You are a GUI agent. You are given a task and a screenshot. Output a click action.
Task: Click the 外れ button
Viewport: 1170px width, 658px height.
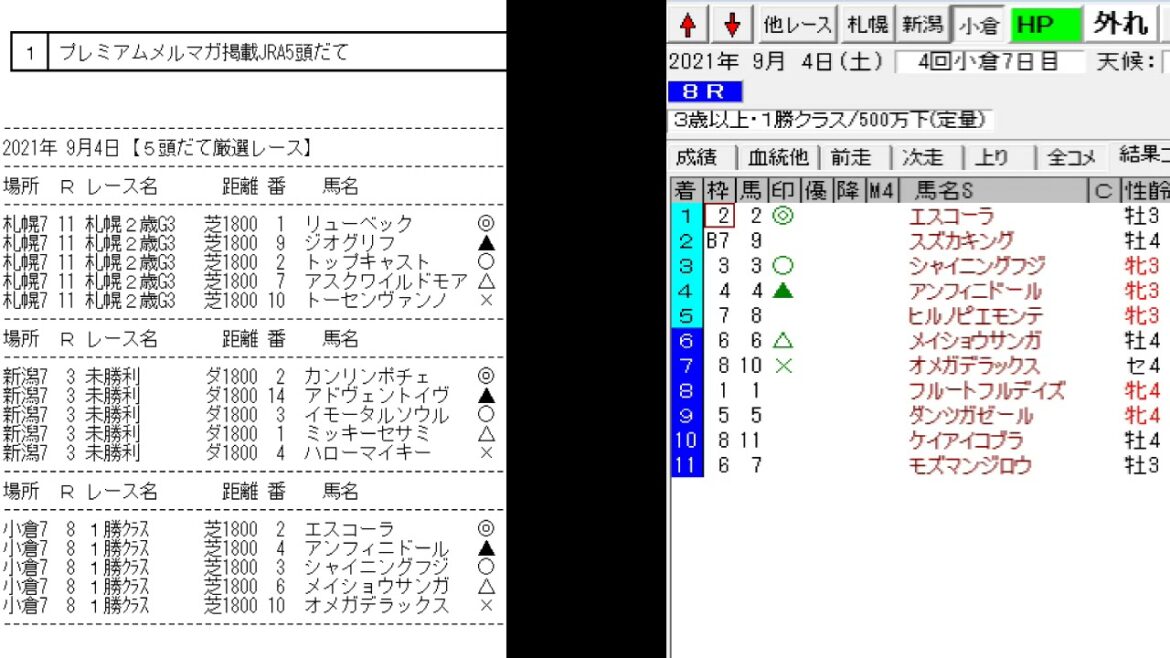[x=1120, y=24]
